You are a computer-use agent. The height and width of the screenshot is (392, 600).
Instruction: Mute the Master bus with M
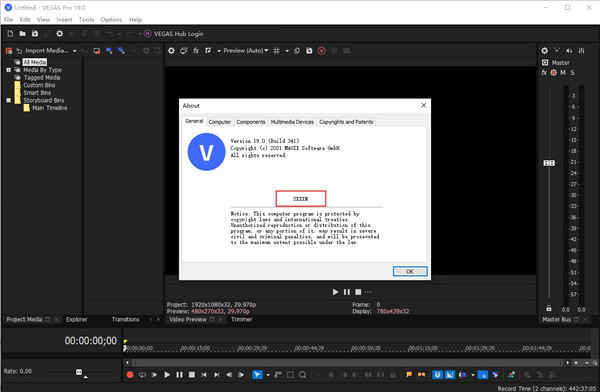(x=563, y=72)
